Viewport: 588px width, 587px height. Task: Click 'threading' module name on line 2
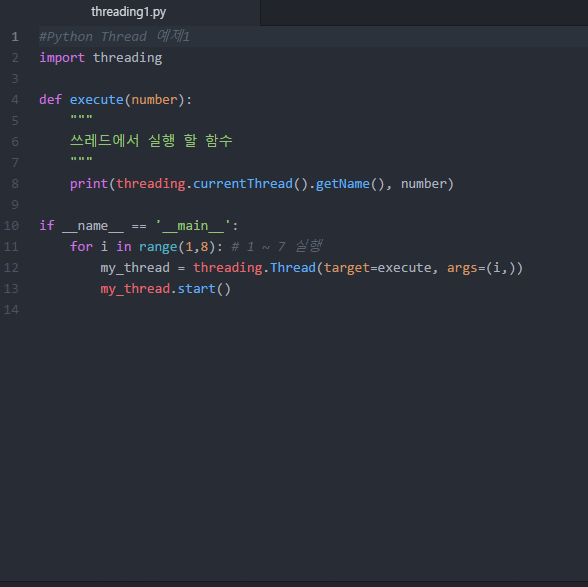click(128, 58)
